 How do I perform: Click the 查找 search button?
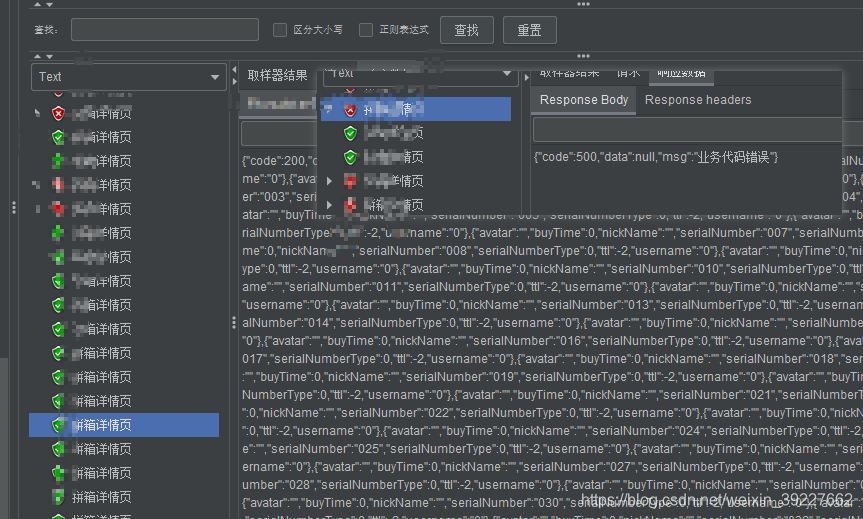coord(467,30)
